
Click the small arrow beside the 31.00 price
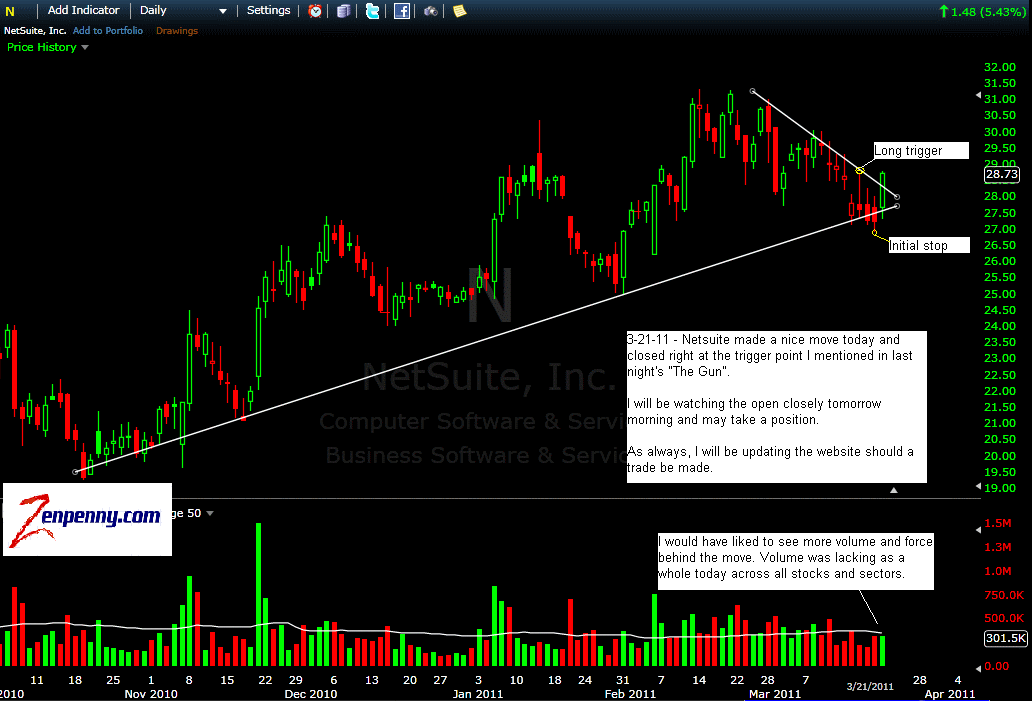(978, 96)
